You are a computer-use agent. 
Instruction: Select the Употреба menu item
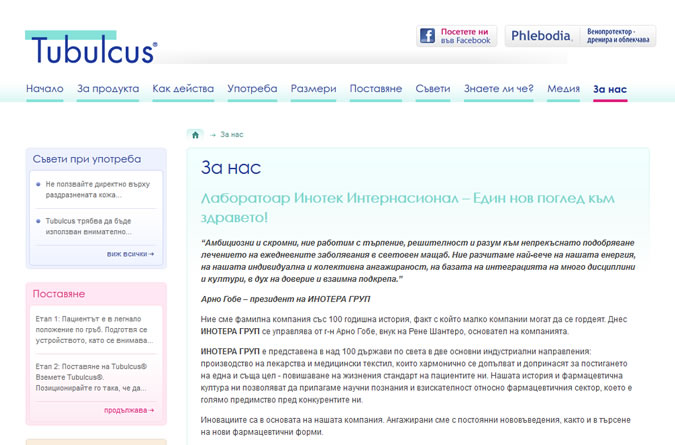252,89
